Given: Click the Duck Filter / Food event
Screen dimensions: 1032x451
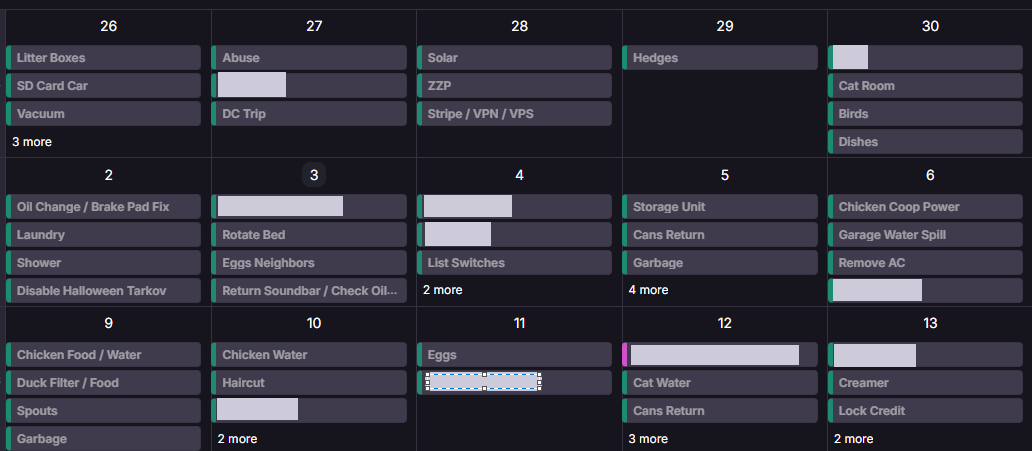Looking at the screenshot, I should [x=104, y=383].
